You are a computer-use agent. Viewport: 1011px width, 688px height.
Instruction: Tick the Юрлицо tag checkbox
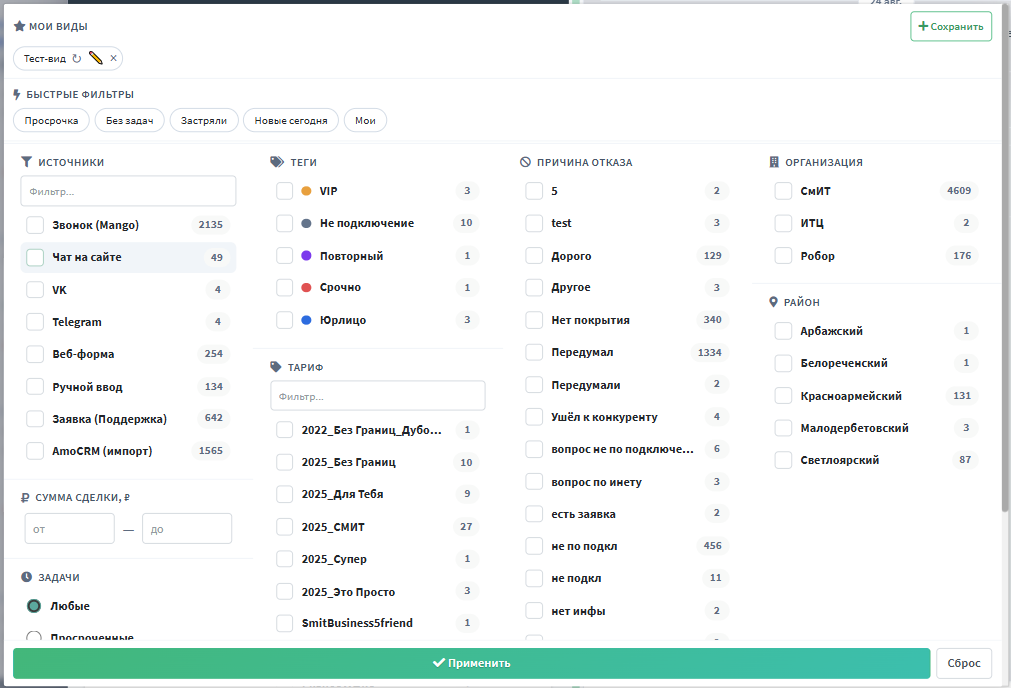[x=284, y=320]
